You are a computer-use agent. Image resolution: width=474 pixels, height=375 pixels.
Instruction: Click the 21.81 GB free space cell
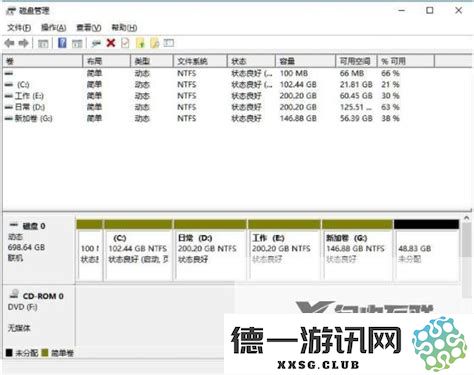tap(356, 85)
